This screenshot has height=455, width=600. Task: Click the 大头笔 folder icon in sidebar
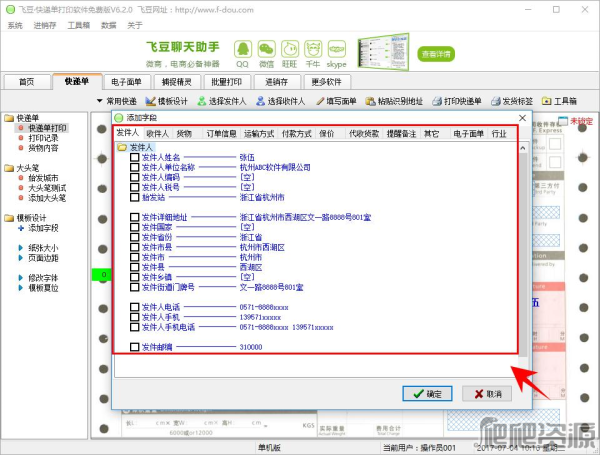[9, 168]
